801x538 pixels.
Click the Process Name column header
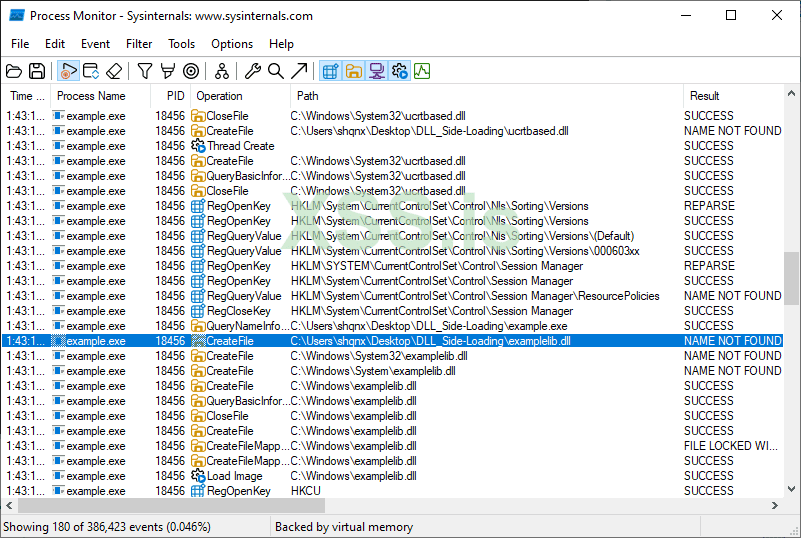pyautogui.click(x=101, y=96)
